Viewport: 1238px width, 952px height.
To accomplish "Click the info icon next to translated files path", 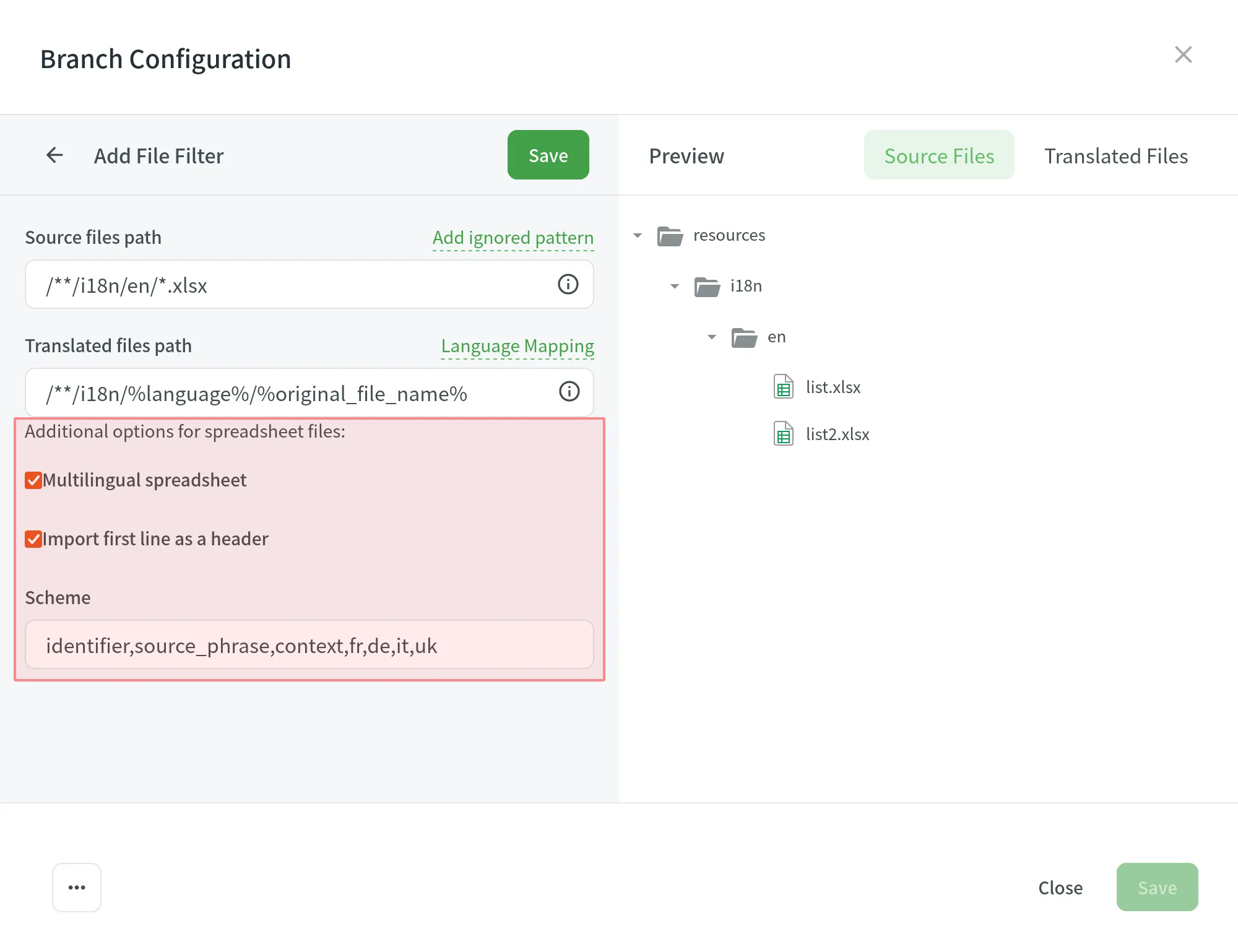I will (x=570, y=392).
